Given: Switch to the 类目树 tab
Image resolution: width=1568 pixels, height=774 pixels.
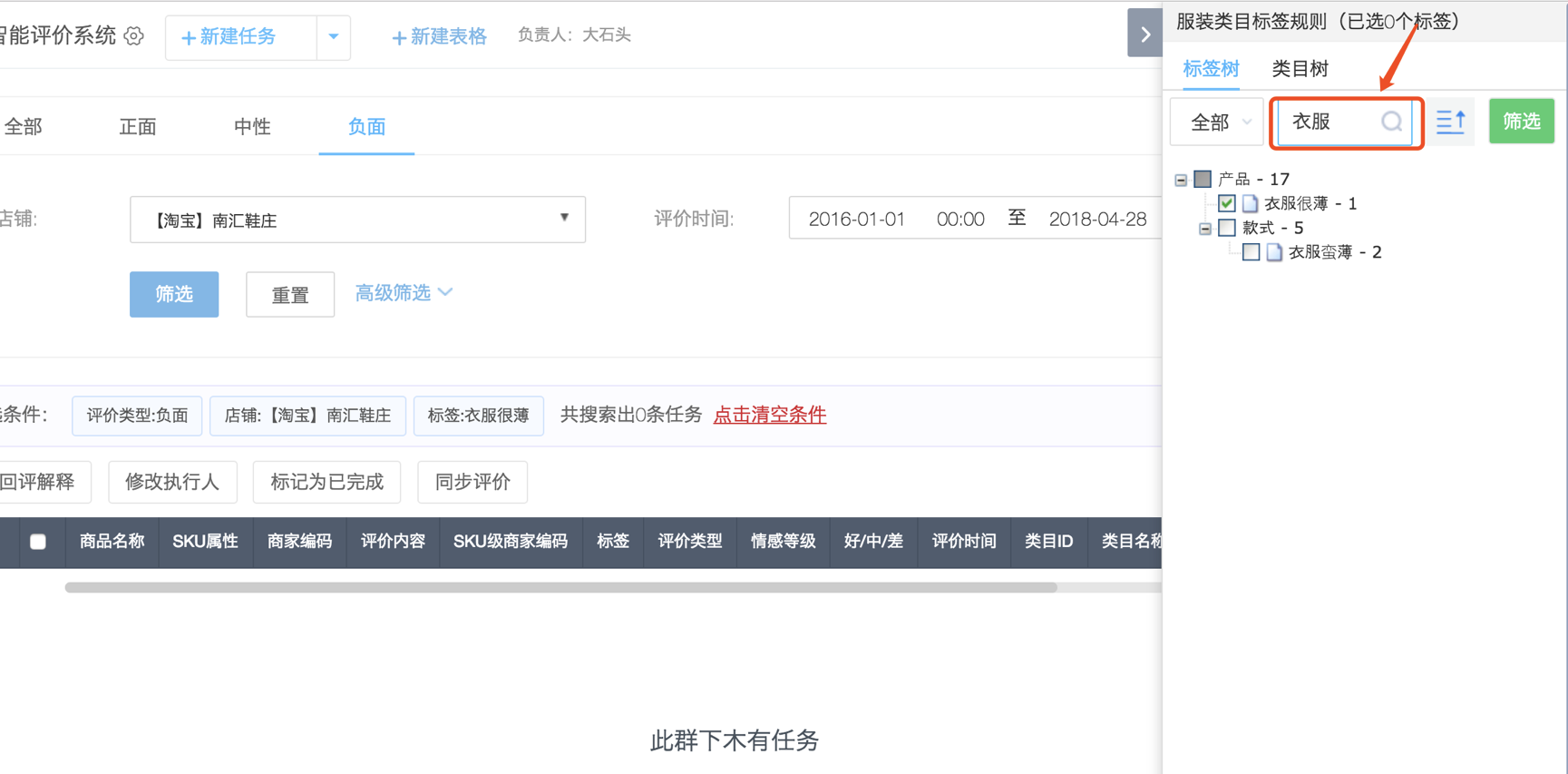Looking at the screenshot, I should (x=1300, y=69).
